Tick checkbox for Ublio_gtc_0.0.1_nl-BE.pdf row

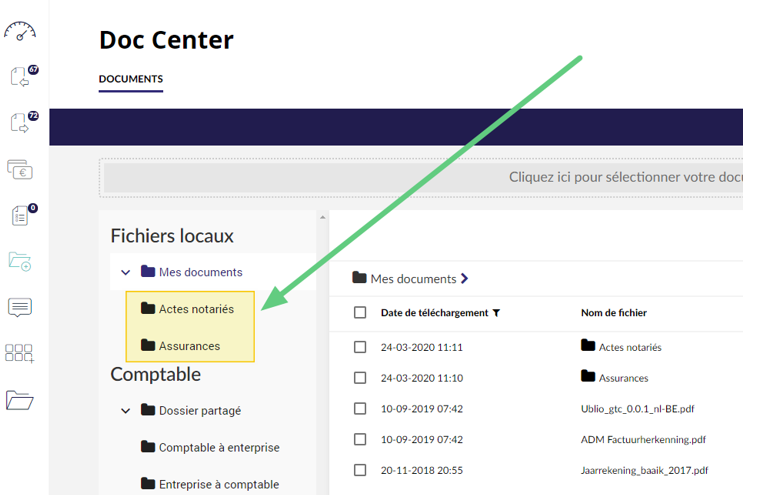(x=360, y=409)
